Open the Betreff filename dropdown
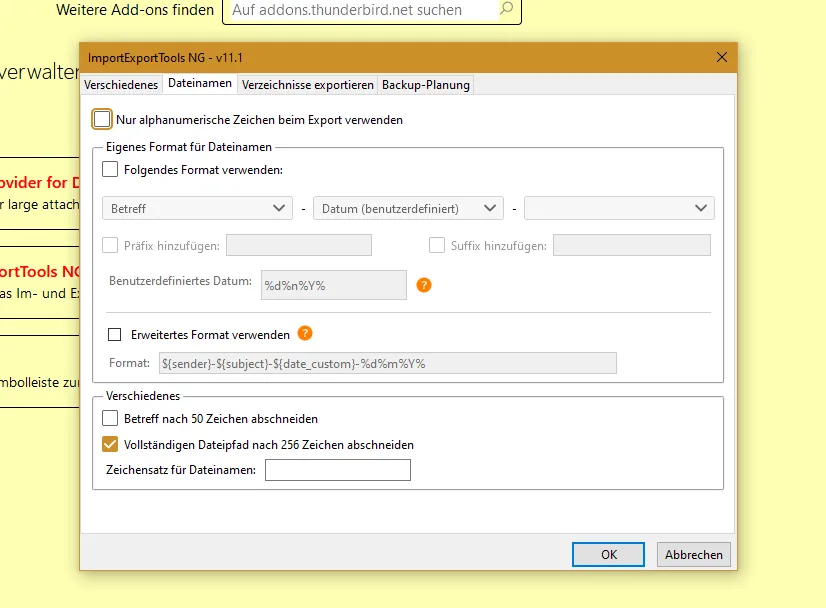 [x=198, y=208]
